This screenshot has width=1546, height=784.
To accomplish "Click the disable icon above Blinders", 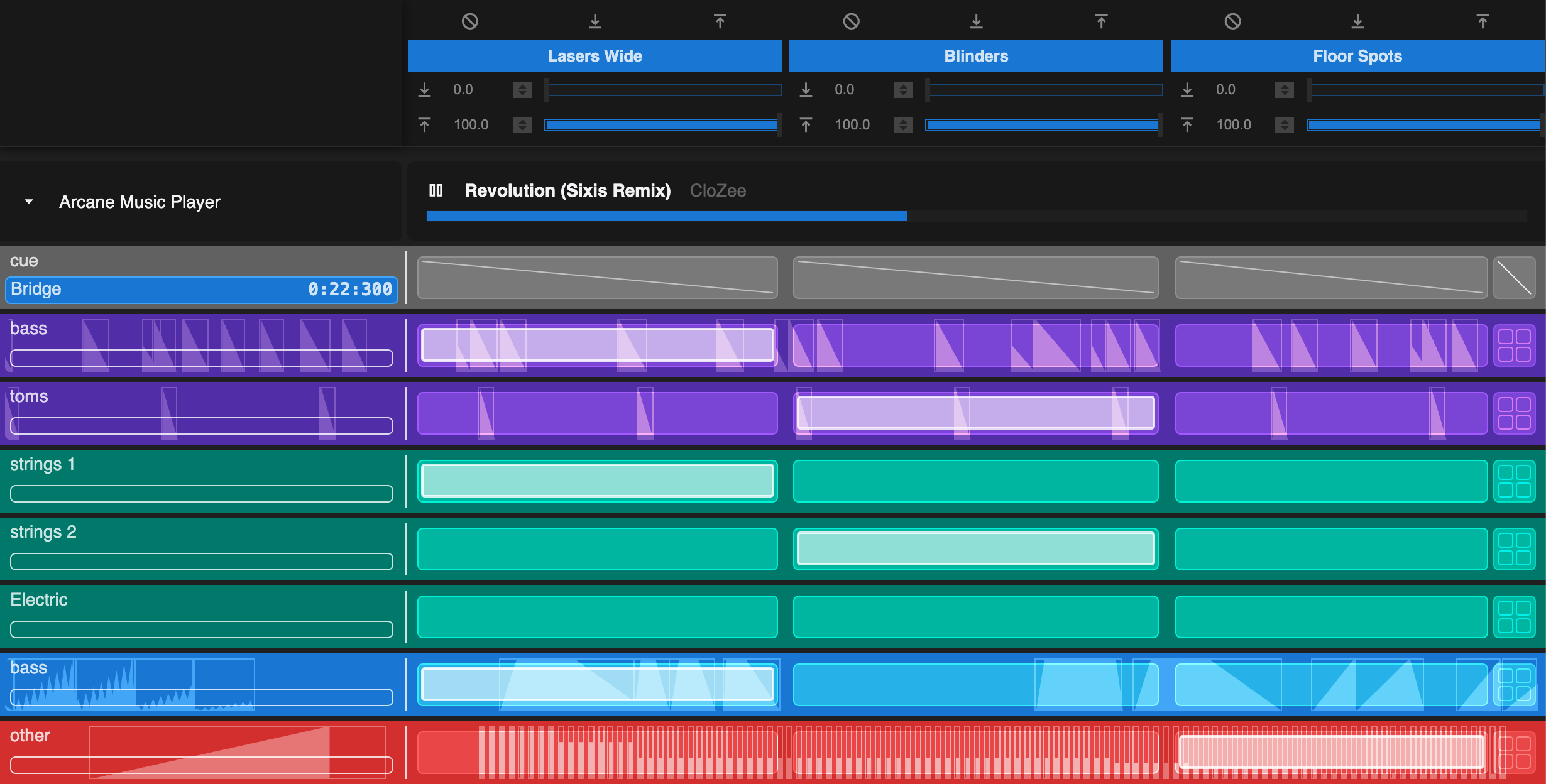I will click(x=851, y=21).
